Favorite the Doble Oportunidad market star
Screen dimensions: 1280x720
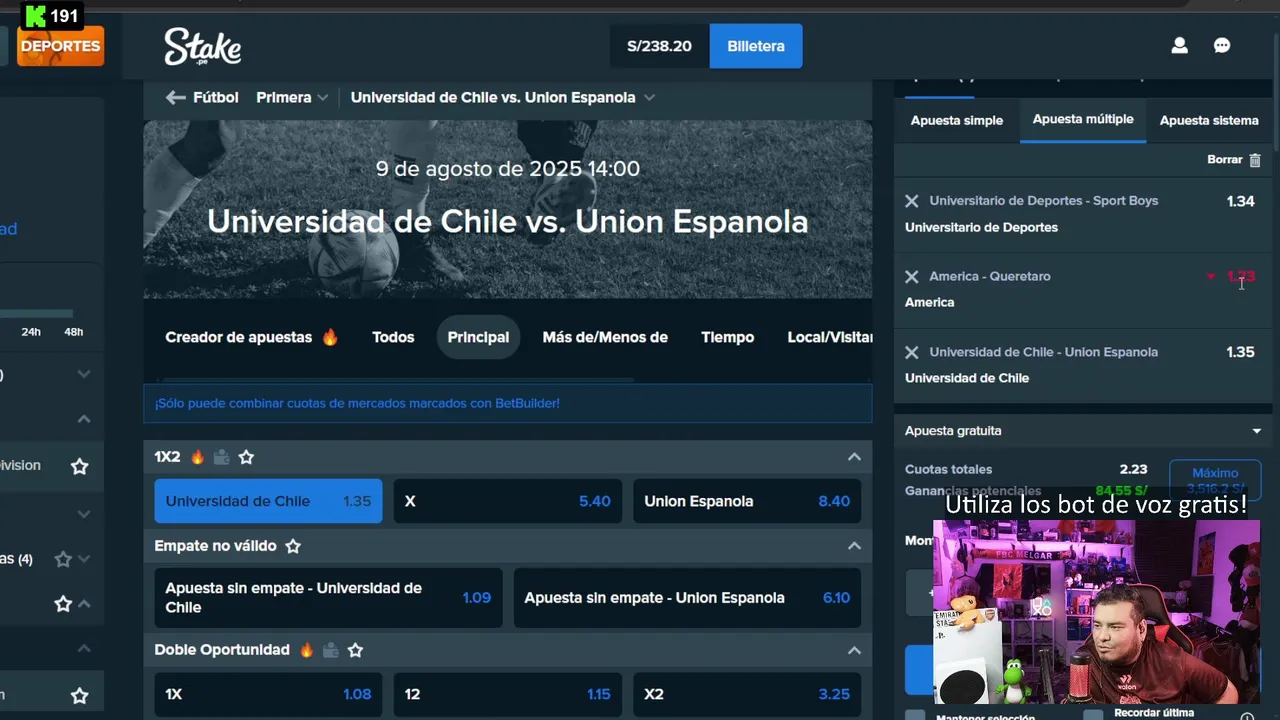click(x=355, y=650)
